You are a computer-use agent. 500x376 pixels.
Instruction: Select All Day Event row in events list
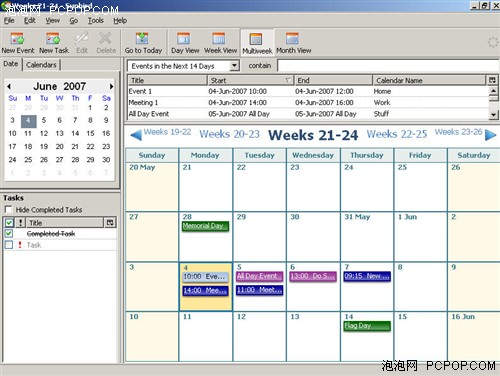coord(308,114)
